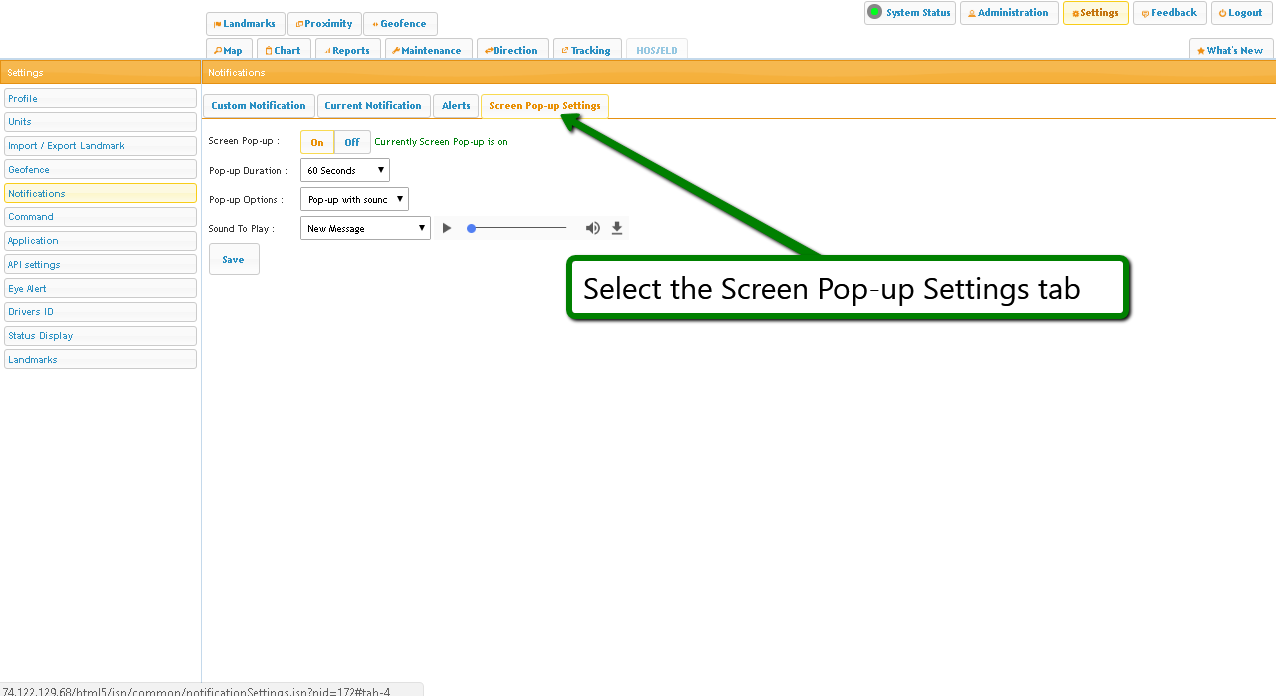1276x696 pixels.
Task: Open the System Status indicator
Action: [909, 13]
